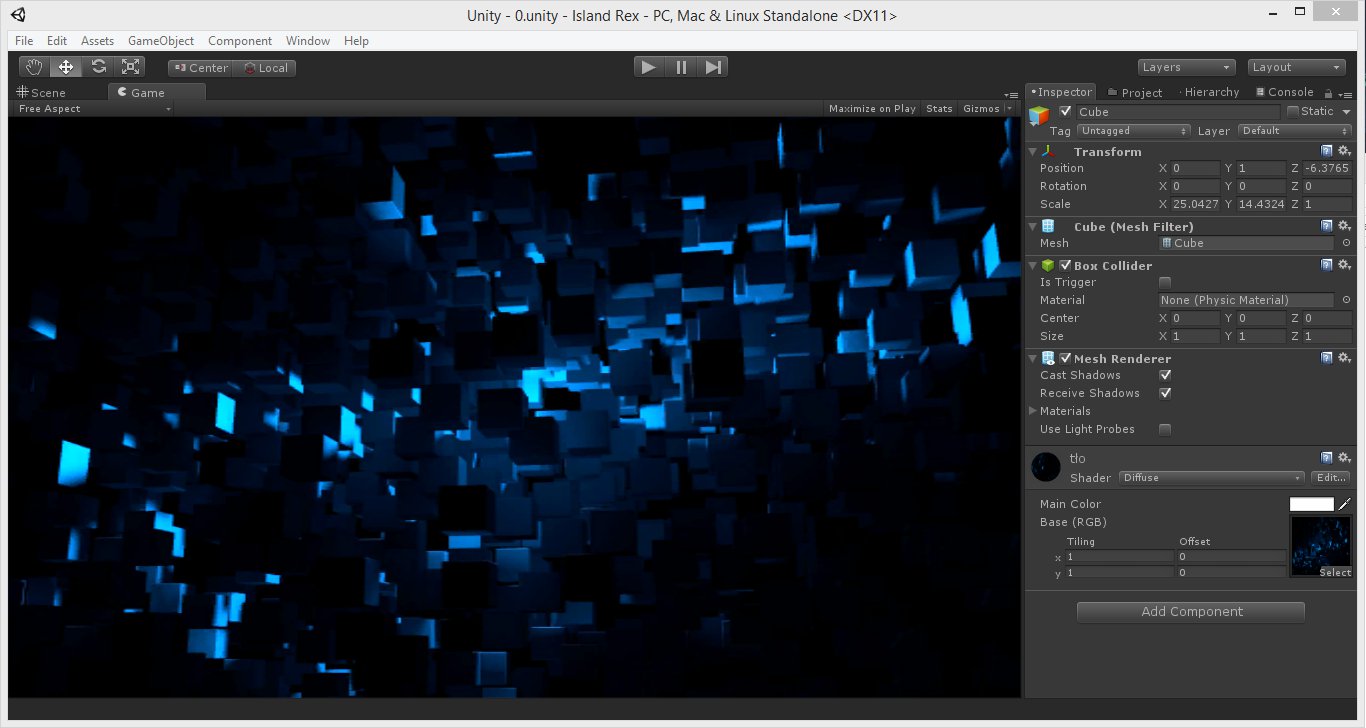This screenshot has width=1366, height=728.
Task: Open the GameObject menu
Action: (161, 41)
